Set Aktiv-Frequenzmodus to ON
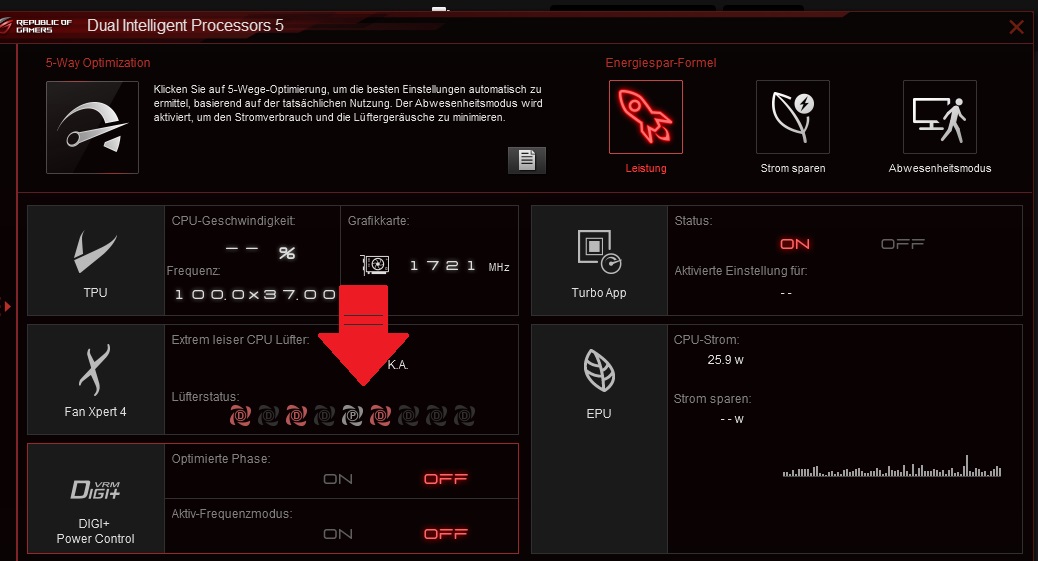 [x=338, y=534]
